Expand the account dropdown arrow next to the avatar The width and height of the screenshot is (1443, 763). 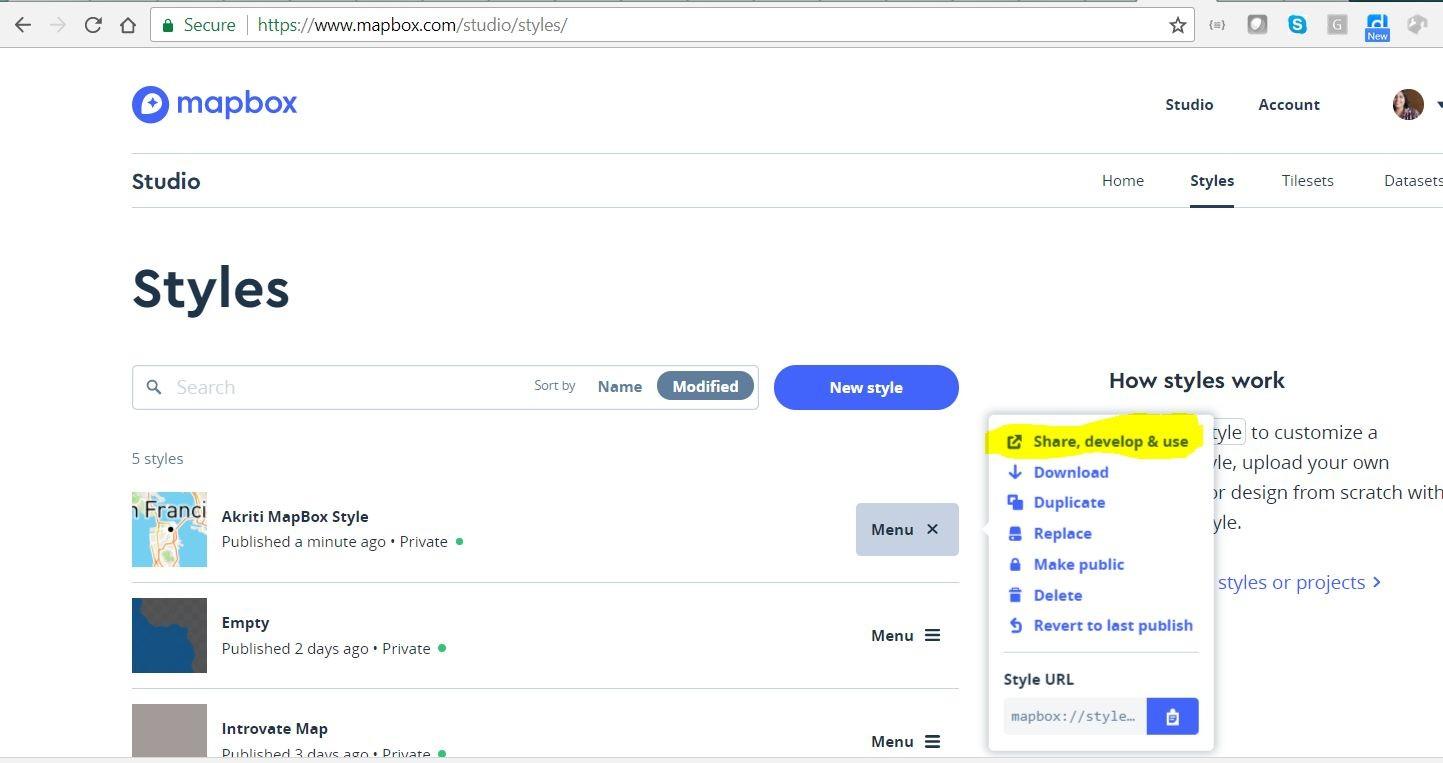pyautogui.click(x=1438, y=104)
